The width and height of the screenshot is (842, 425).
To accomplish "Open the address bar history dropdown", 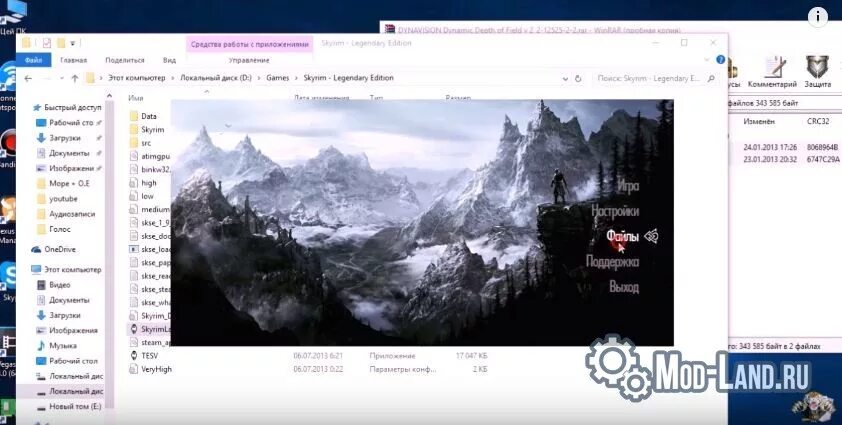I will [565, 78].
